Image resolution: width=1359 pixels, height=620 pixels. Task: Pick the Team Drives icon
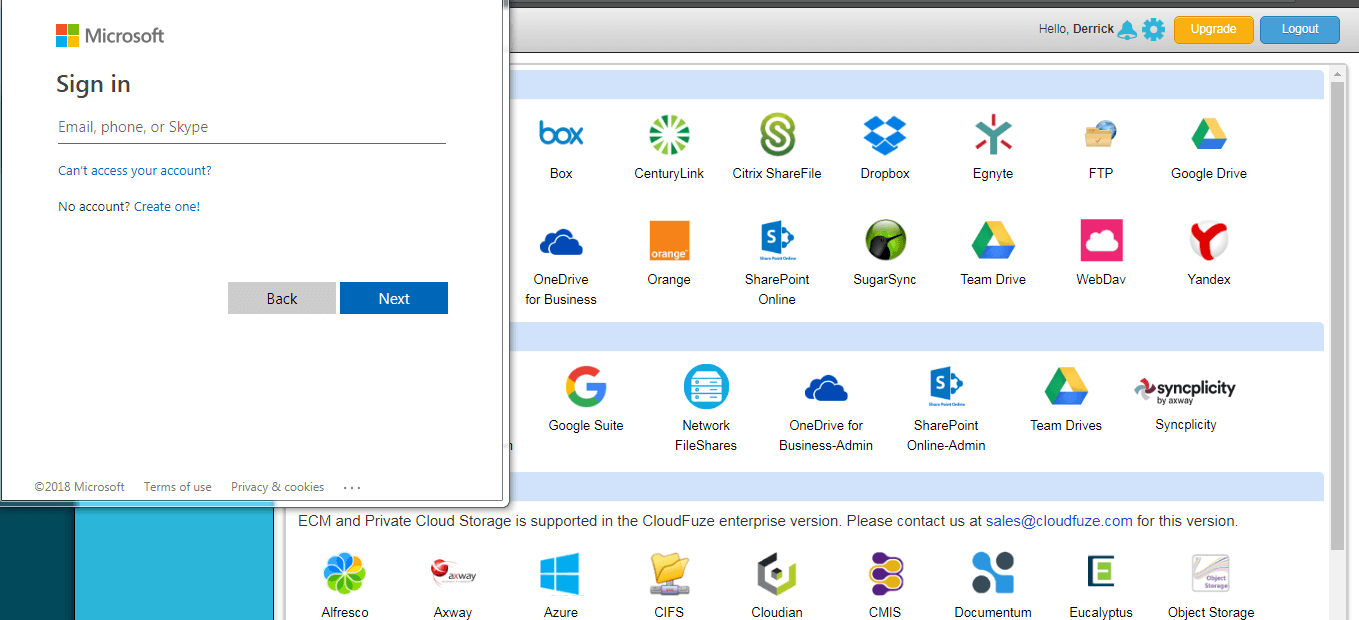click(x=1066, y=387)
